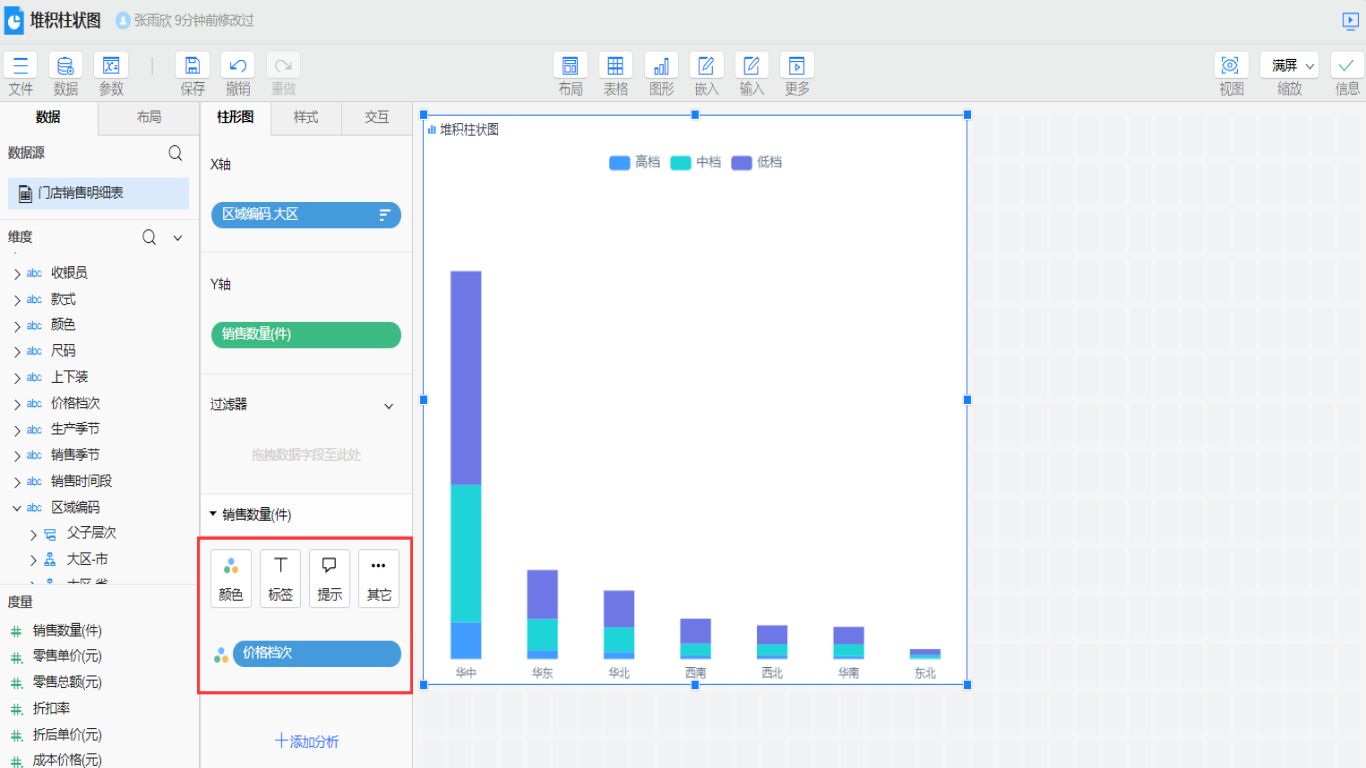Image resolution: width=1366 pixels, height=768 pixels.
Task: Expand the 过滤器 section chevron
Action: pyautogui.click(x=389, y=406)
